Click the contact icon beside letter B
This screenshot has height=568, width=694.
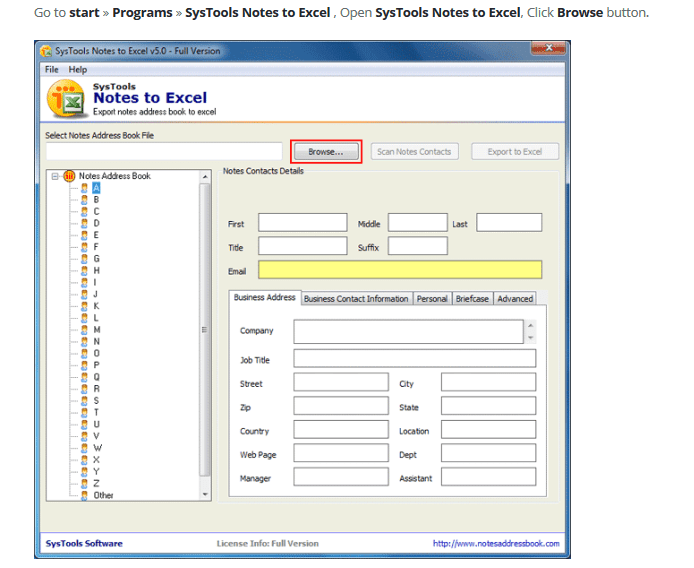coord(84,200)
